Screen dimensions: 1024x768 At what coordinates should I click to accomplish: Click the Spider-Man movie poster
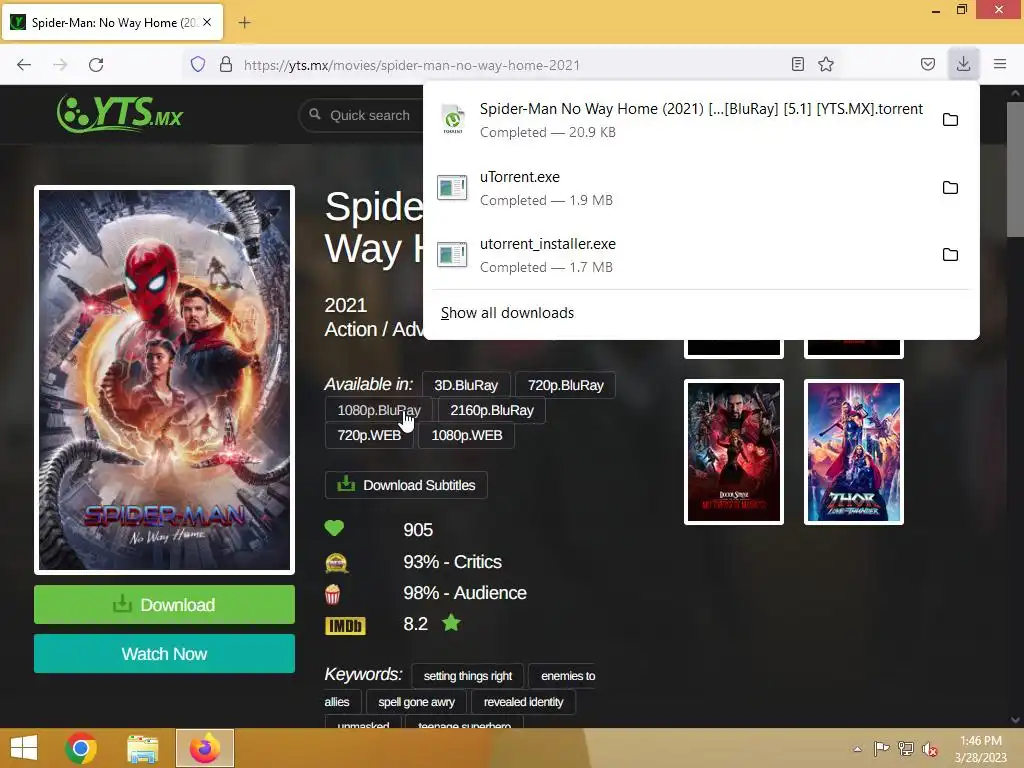click(x=165, y=380)
